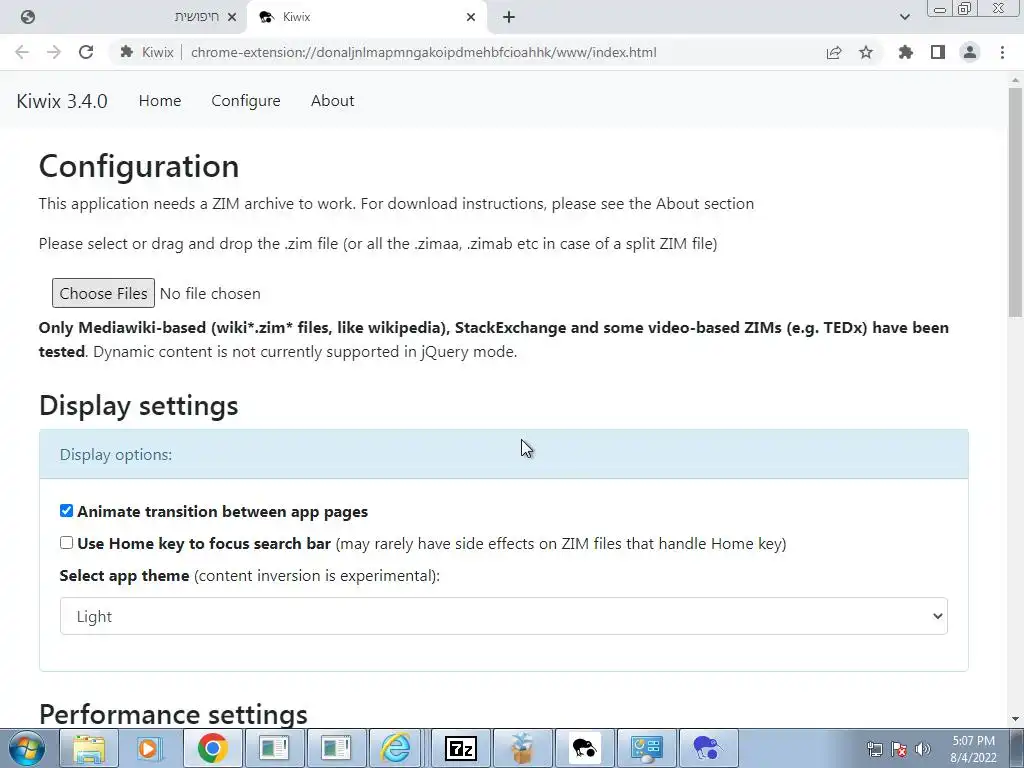Click the Kiwix extension icon in address bar
1024x768 pixels.
click(127, 52)
